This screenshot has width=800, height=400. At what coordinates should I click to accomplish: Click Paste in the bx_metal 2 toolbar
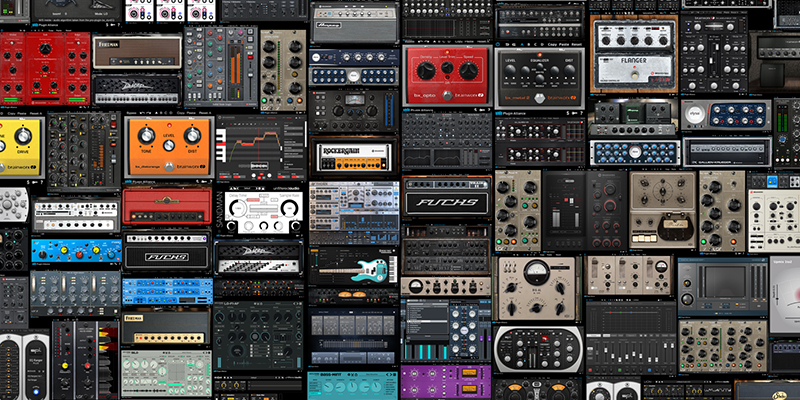564,44
